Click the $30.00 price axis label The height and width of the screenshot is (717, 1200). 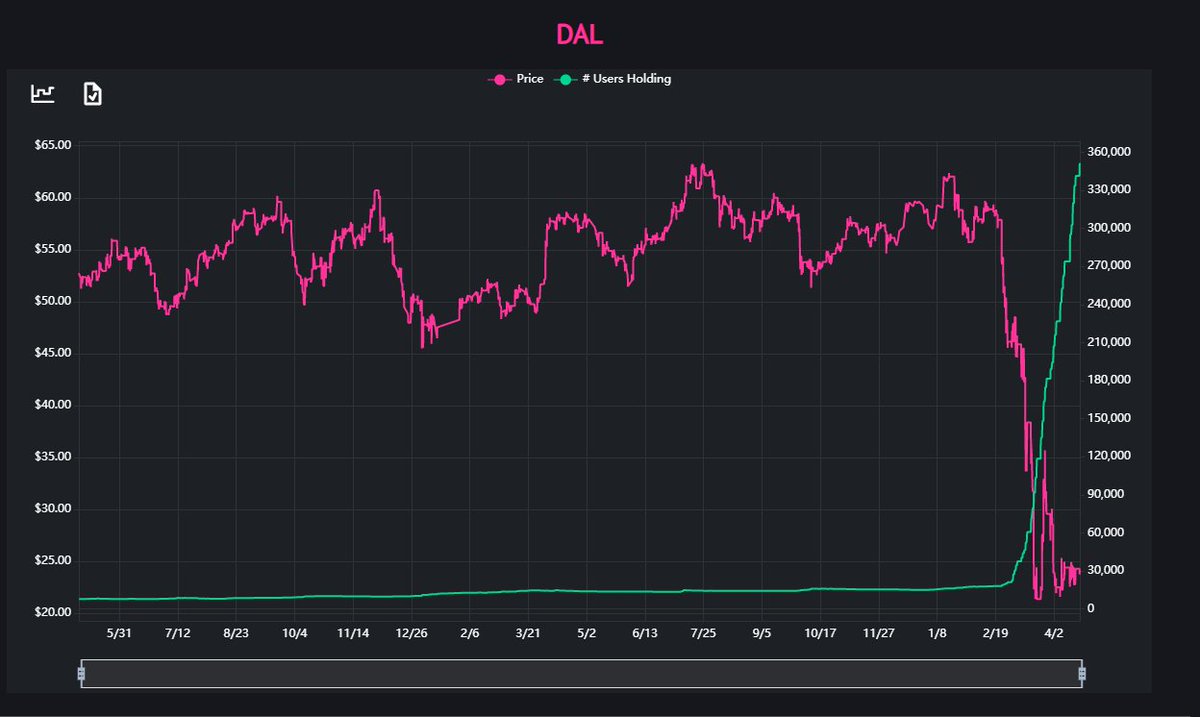click(x=52, y=509)
